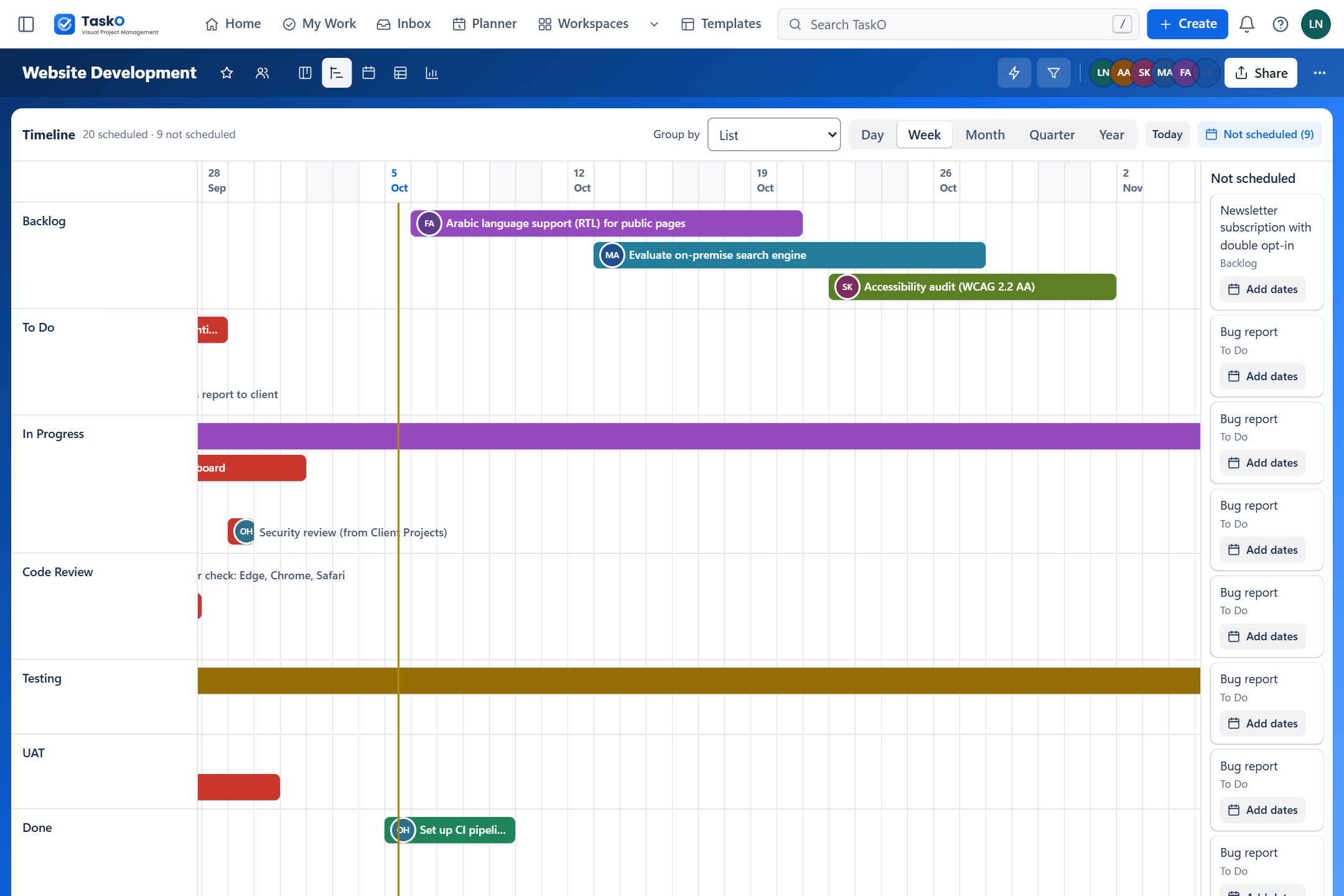Click the Share button

pos(1261,73)
